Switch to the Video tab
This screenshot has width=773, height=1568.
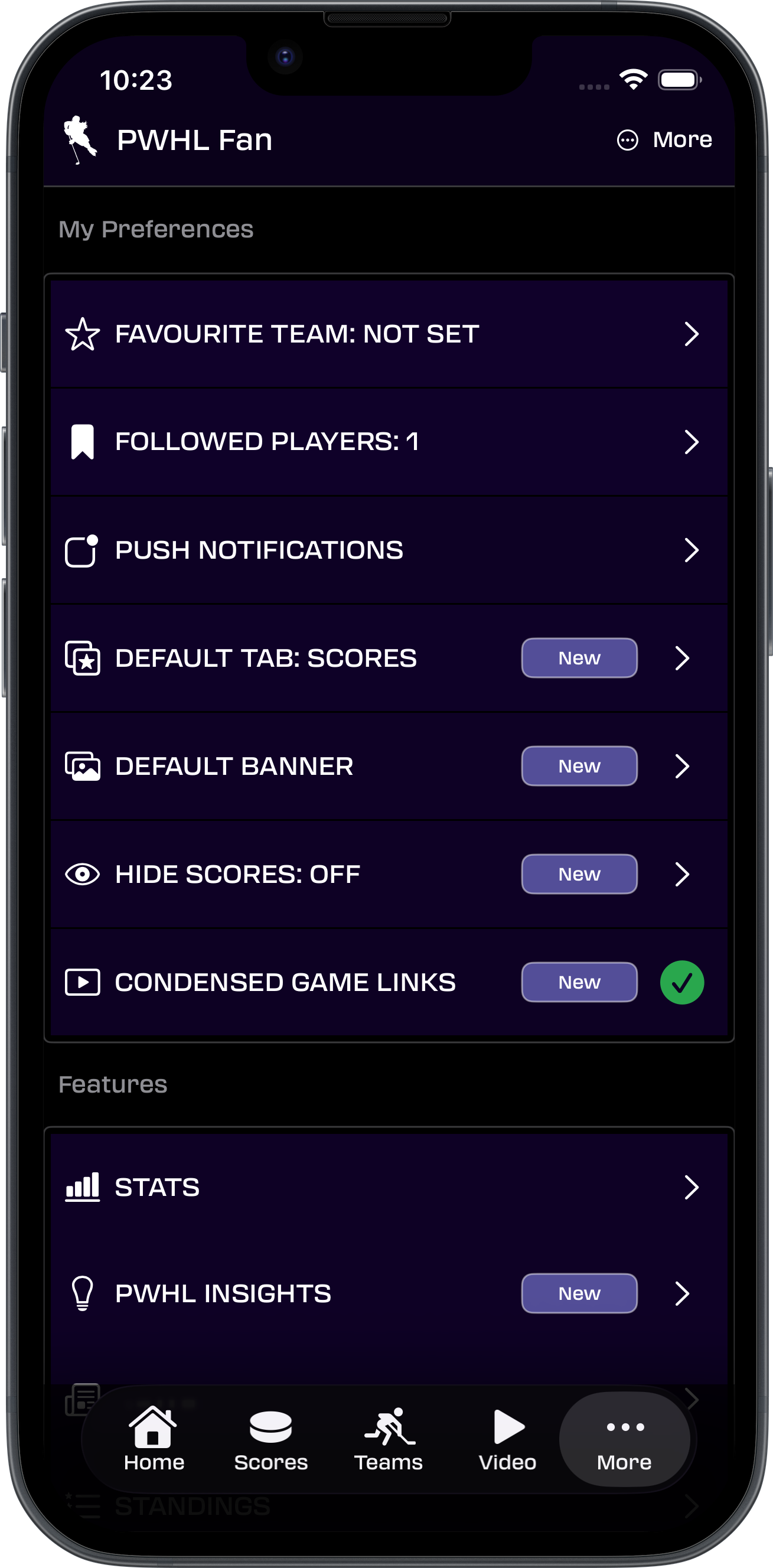point(508,1440)
